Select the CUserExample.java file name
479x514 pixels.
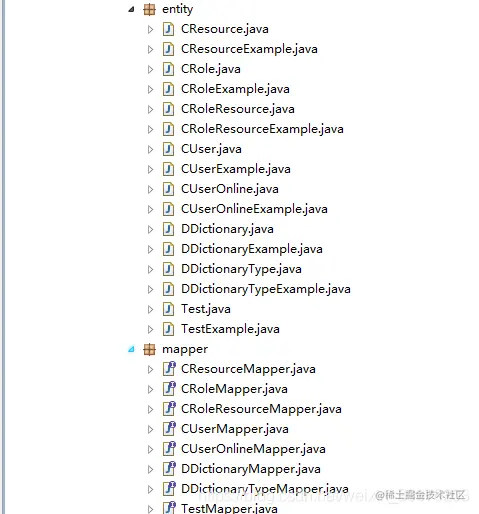[236, 169]
